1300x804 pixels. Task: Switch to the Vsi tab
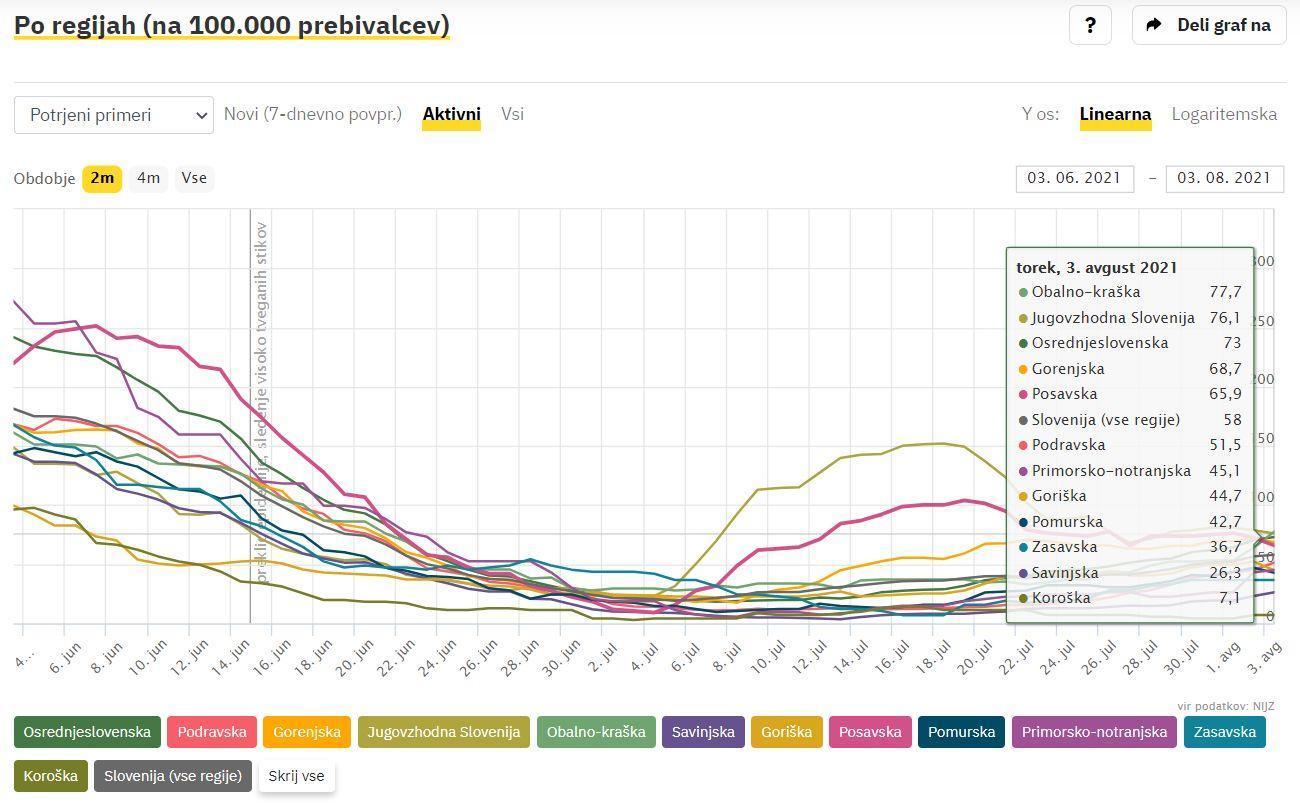[512, 114]
